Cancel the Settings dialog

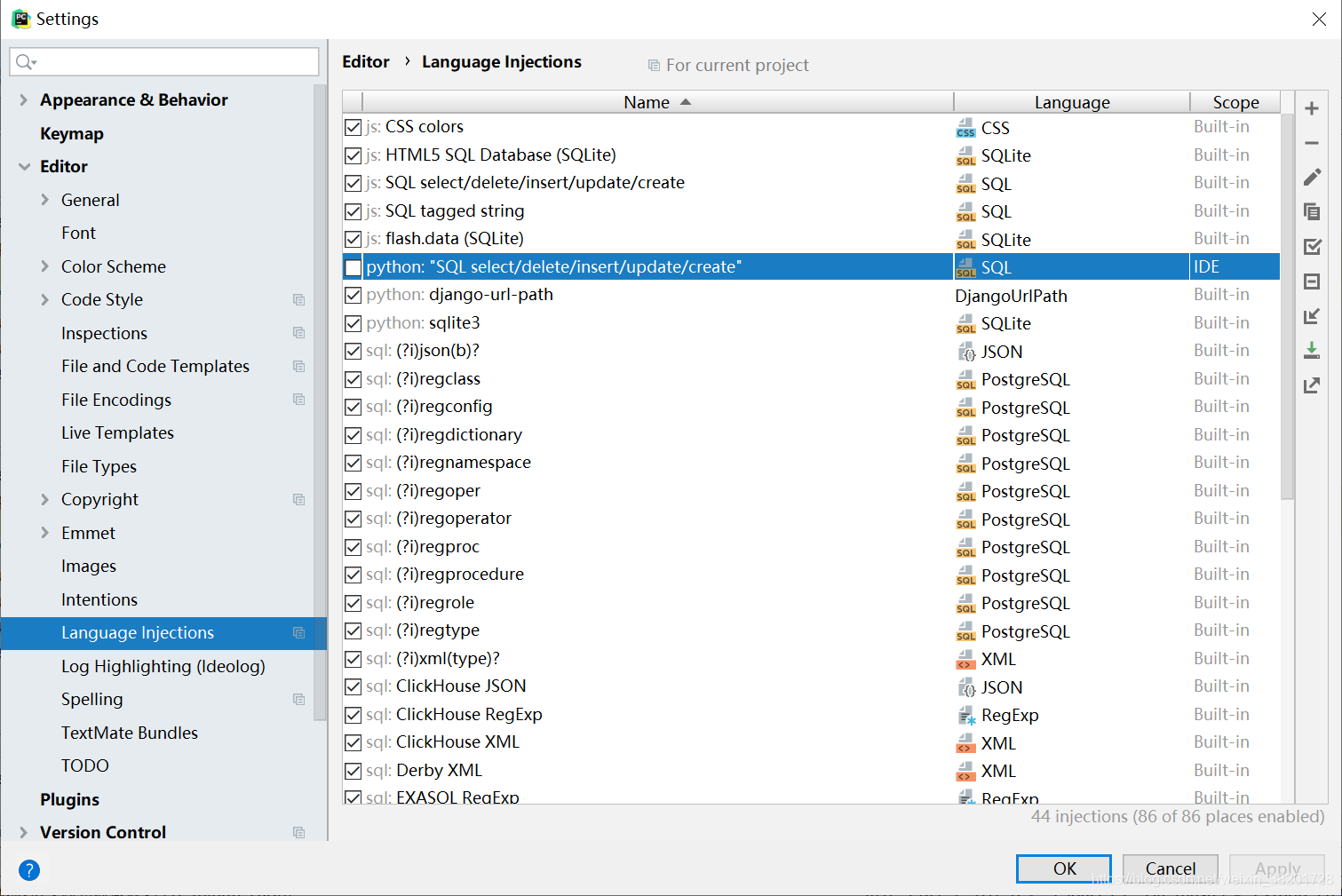(x=1170, y=868)
